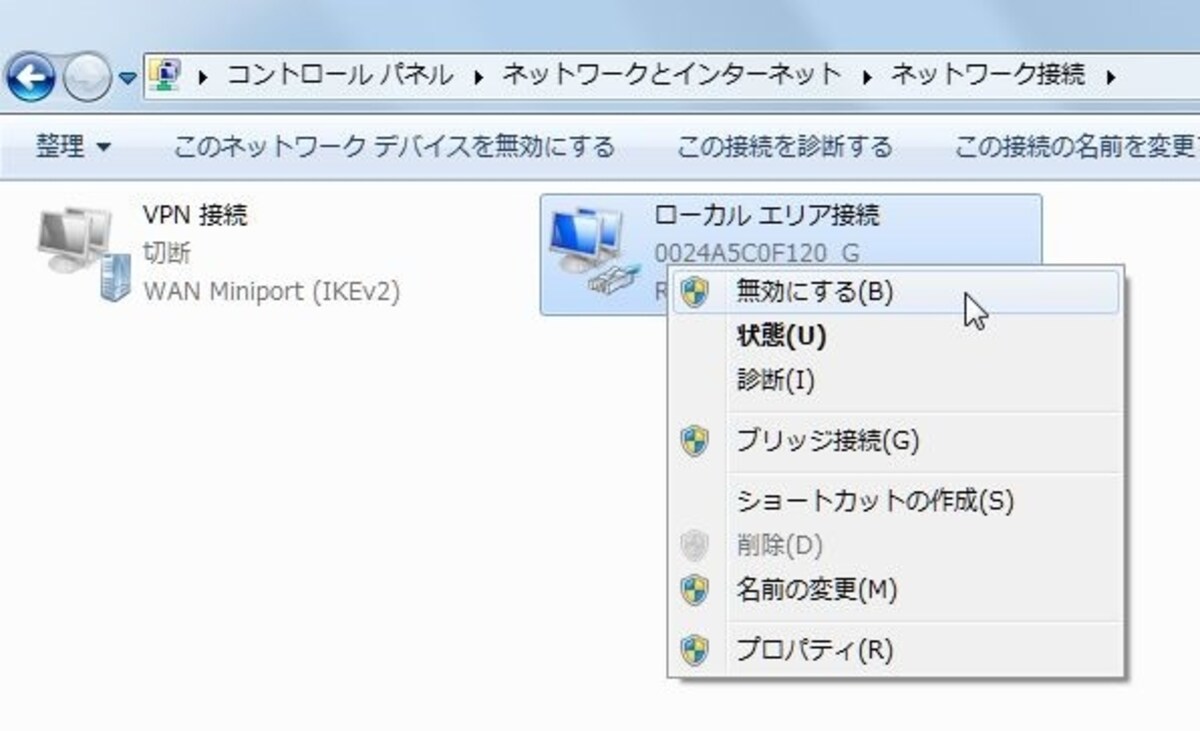Screen dimensions: 1200x731
Task: Click the network icon in address bar
Action: click(166, 75)
